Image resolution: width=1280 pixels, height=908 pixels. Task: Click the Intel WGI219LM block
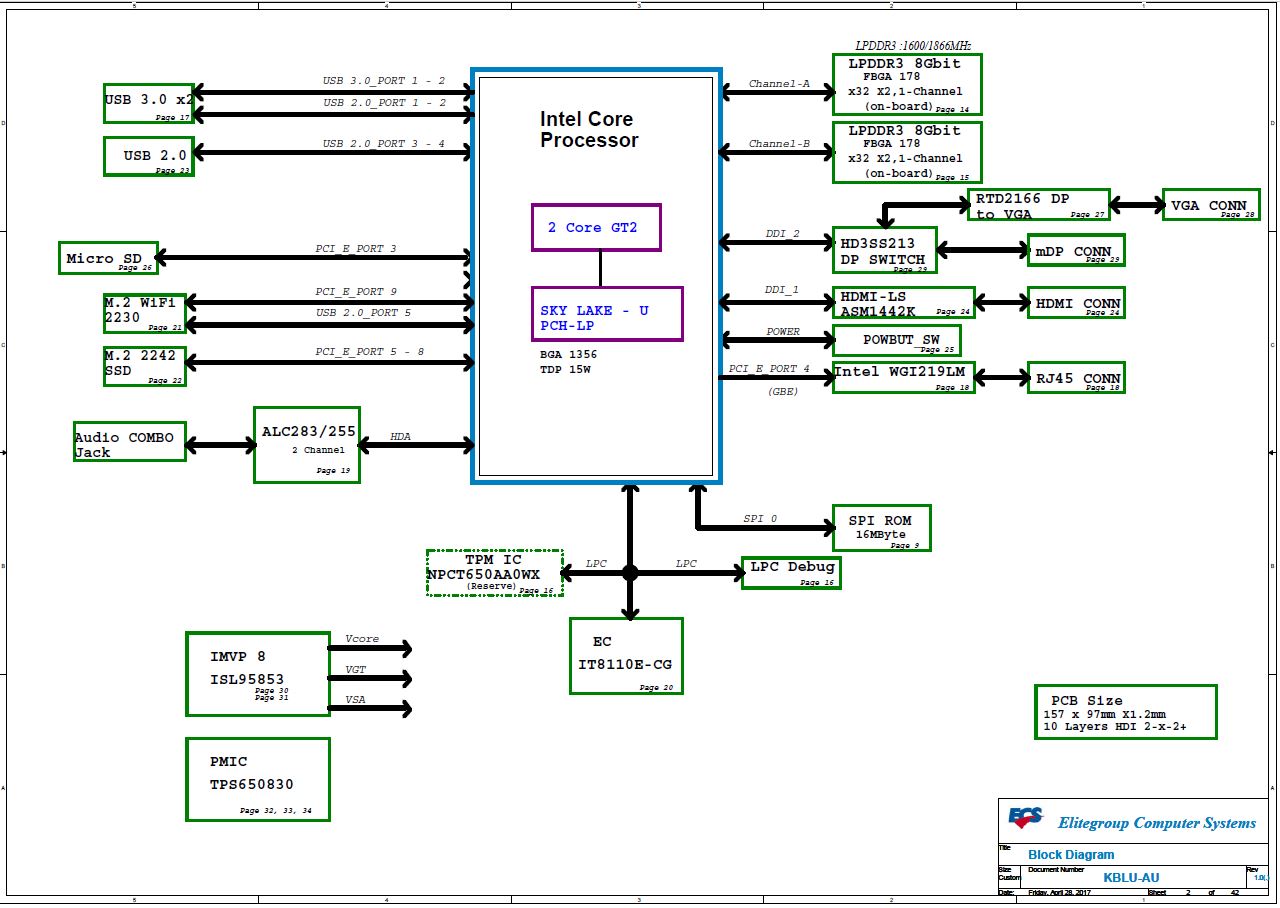coord(903,377)
